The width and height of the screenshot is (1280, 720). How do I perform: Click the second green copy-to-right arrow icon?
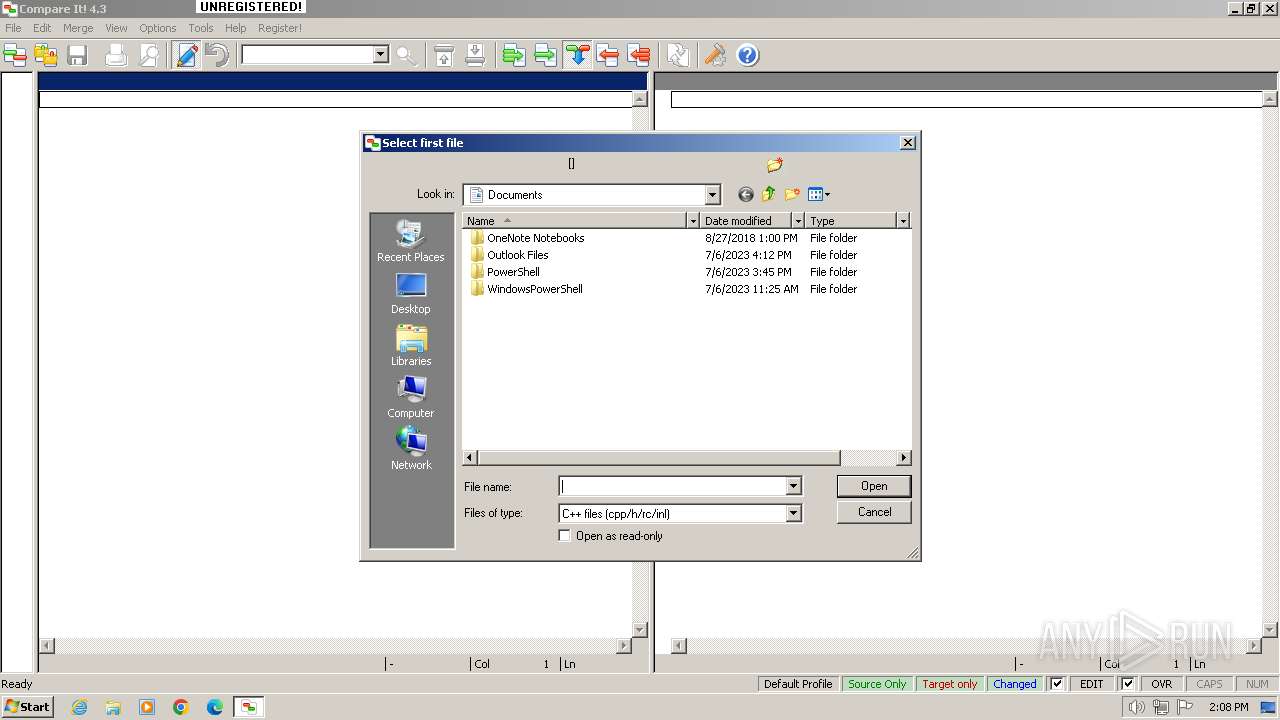click(545, 55)
